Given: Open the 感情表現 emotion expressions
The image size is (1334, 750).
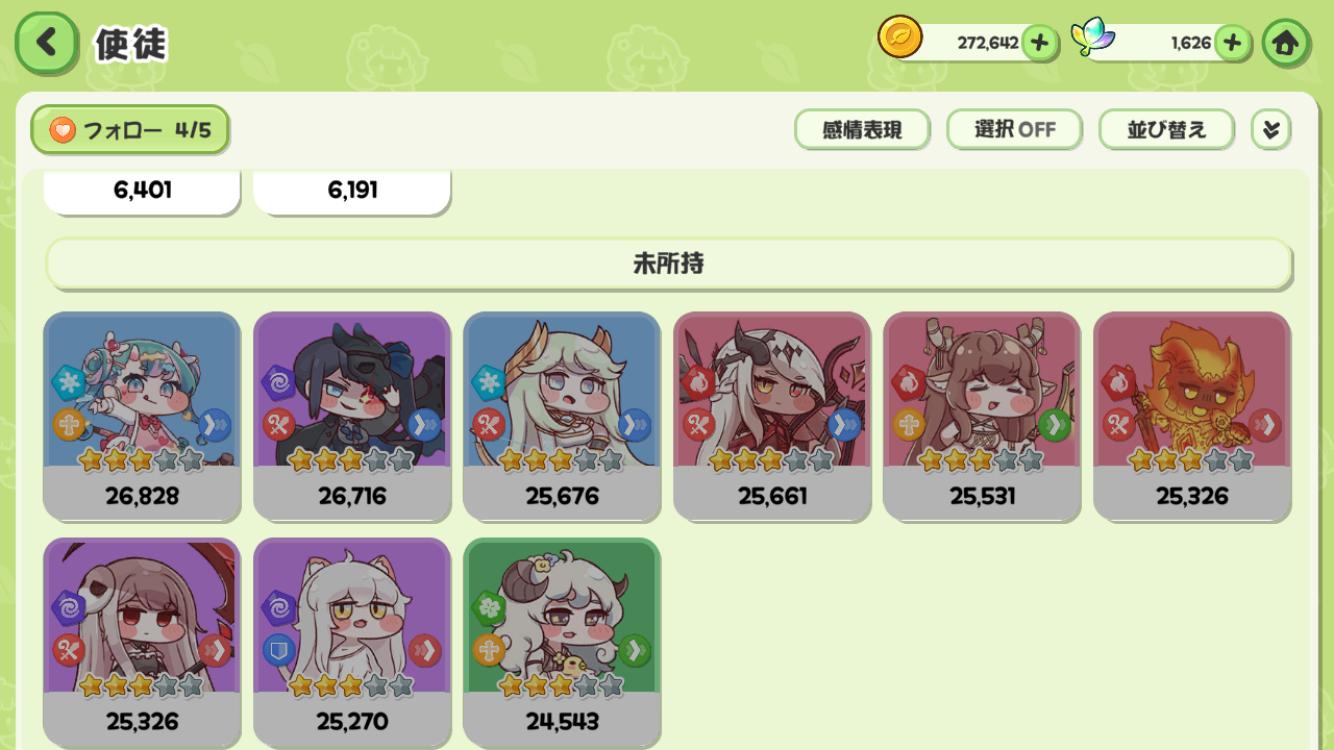Looking at the screenshot, I should [x=862, y=130].
